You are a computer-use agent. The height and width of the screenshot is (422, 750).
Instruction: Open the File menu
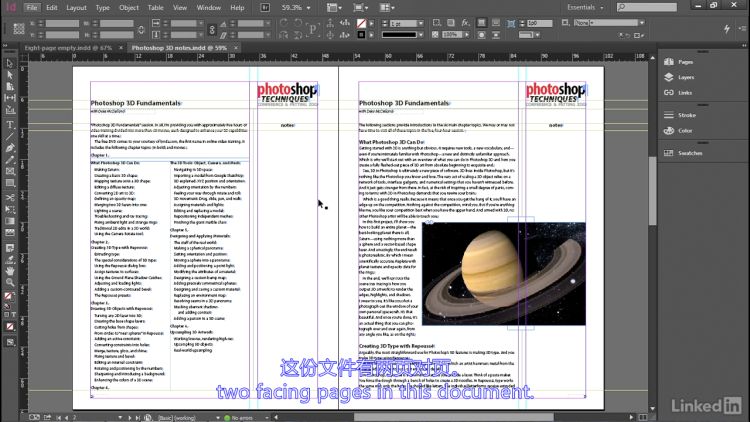tap(32, 8)
